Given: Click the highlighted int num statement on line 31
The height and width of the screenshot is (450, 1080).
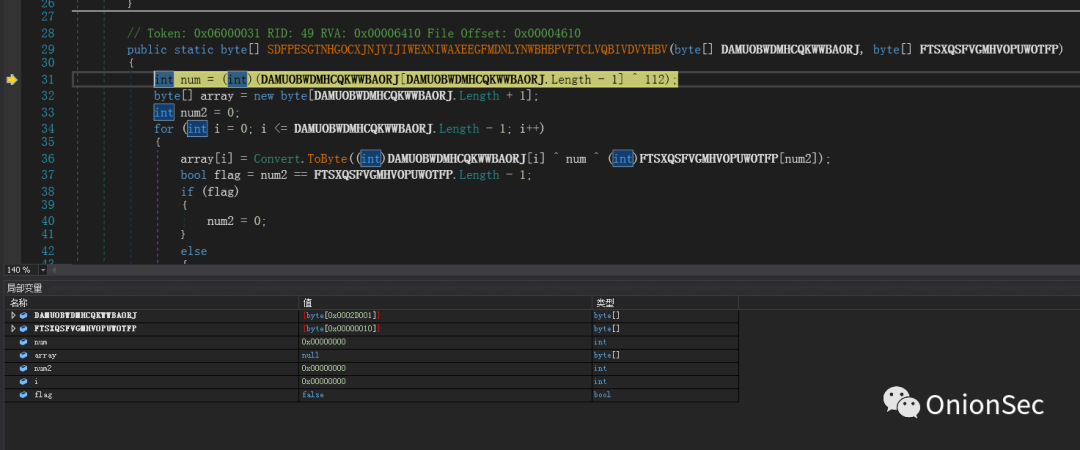Looking at the screenshot, I should pos(416,80).
